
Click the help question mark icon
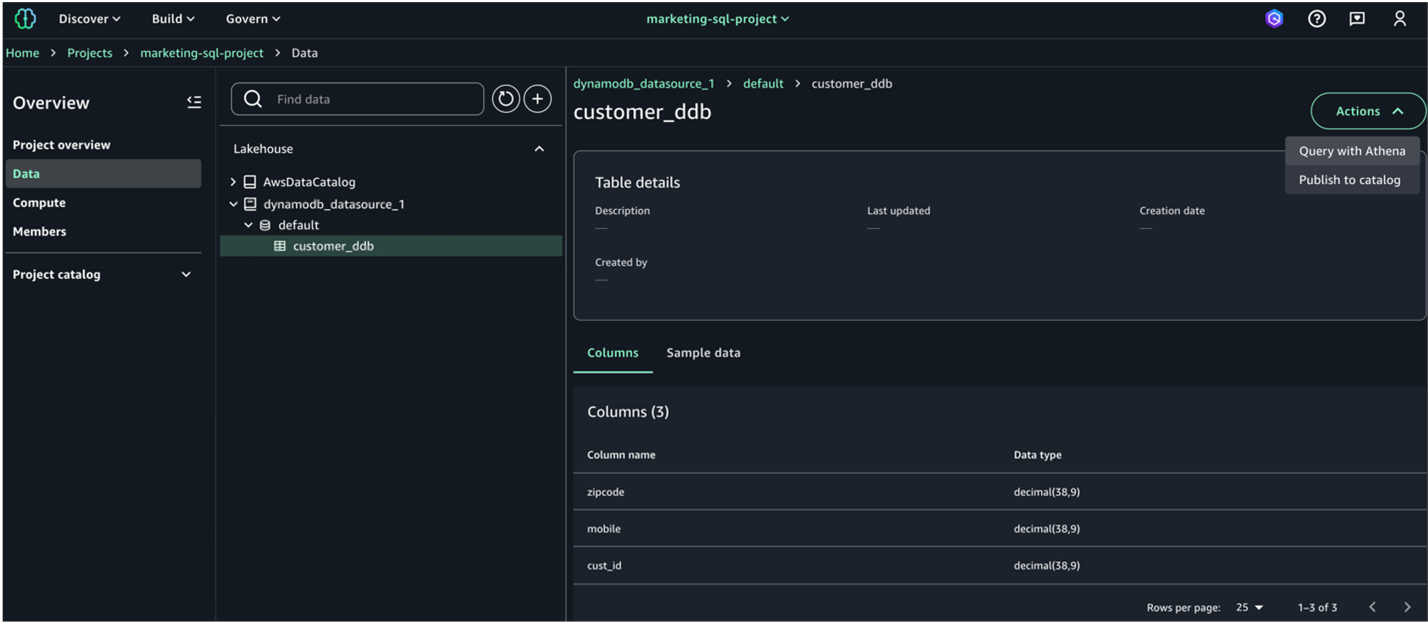coord(1316,19)
